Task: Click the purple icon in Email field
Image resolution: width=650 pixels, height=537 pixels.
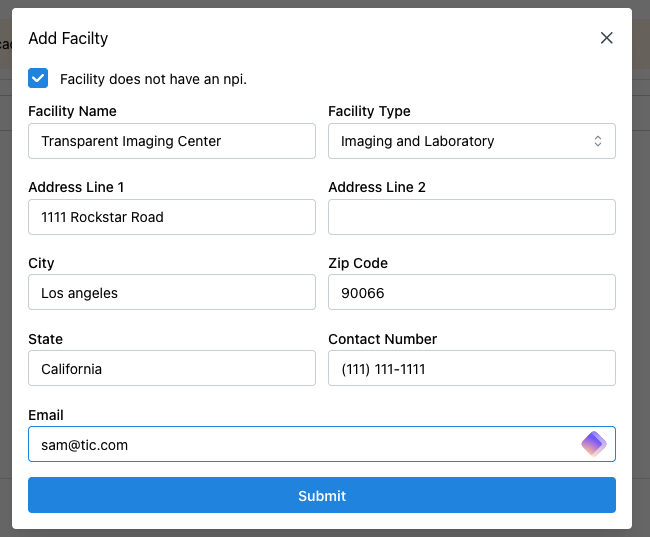Action: (594, 444)
